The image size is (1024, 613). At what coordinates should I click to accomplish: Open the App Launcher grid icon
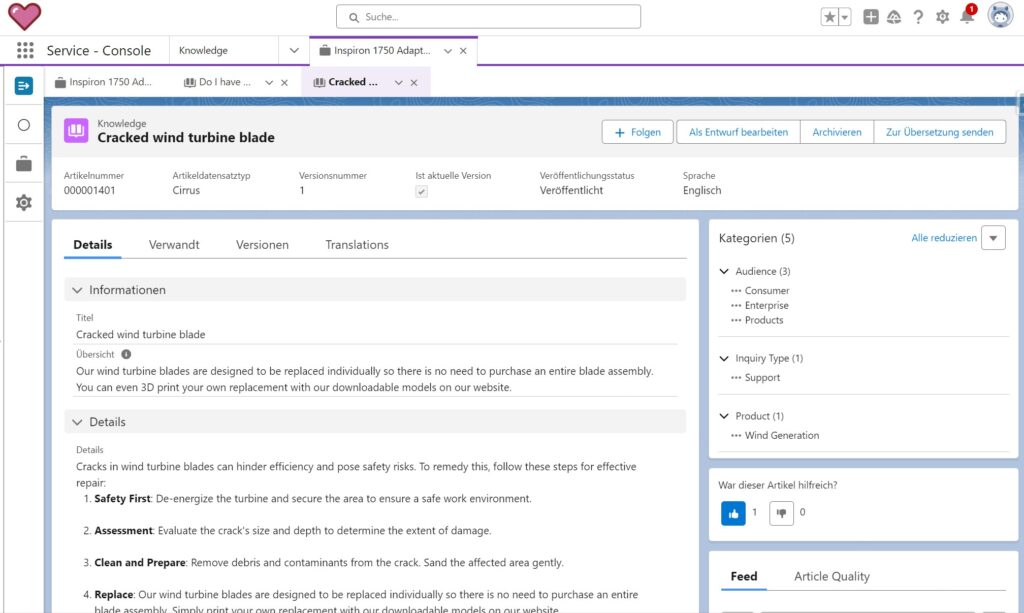coord(25,50)
